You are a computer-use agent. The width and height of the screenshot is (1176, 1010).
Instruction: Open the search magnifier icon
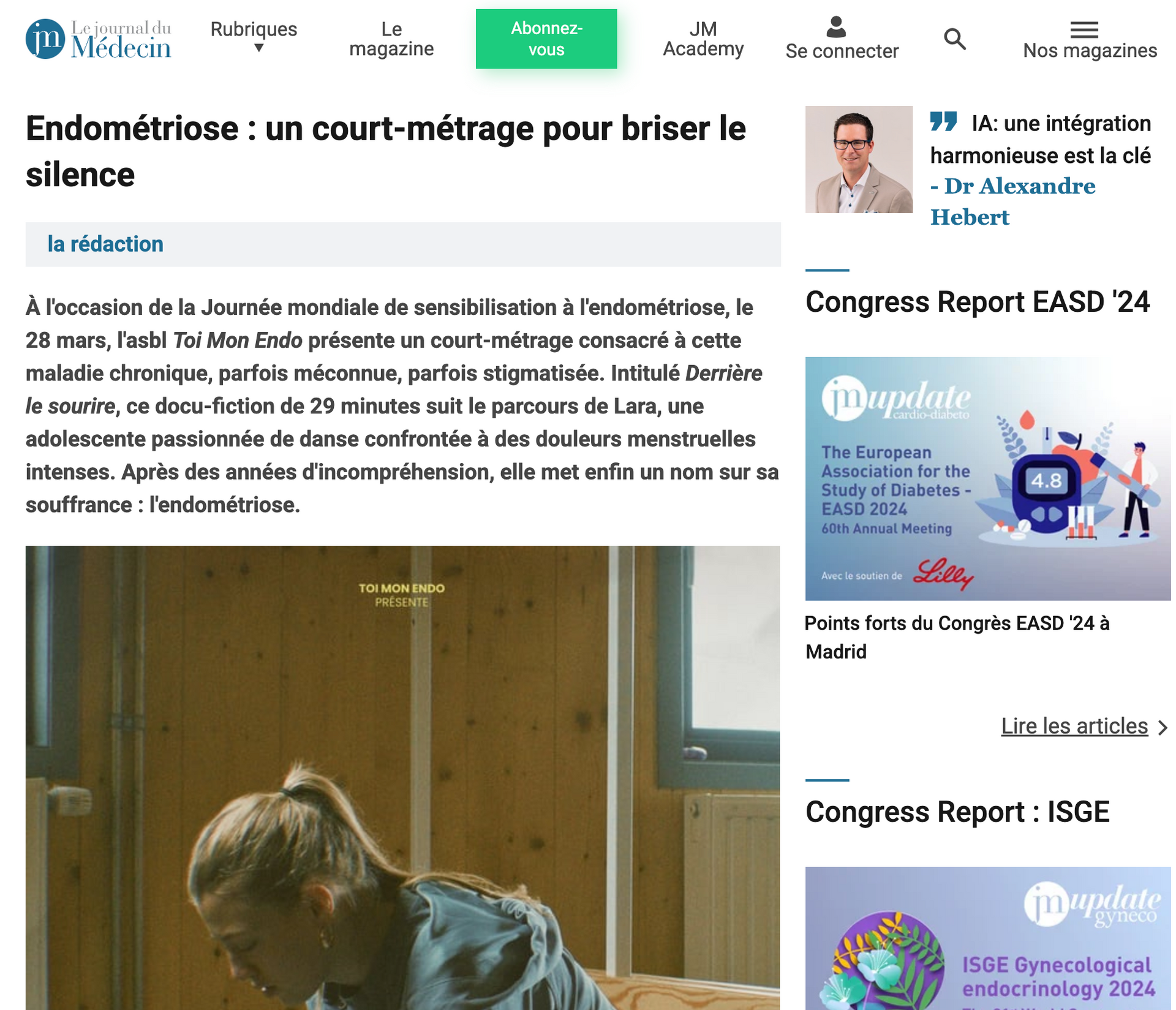[x=954, y=39]
